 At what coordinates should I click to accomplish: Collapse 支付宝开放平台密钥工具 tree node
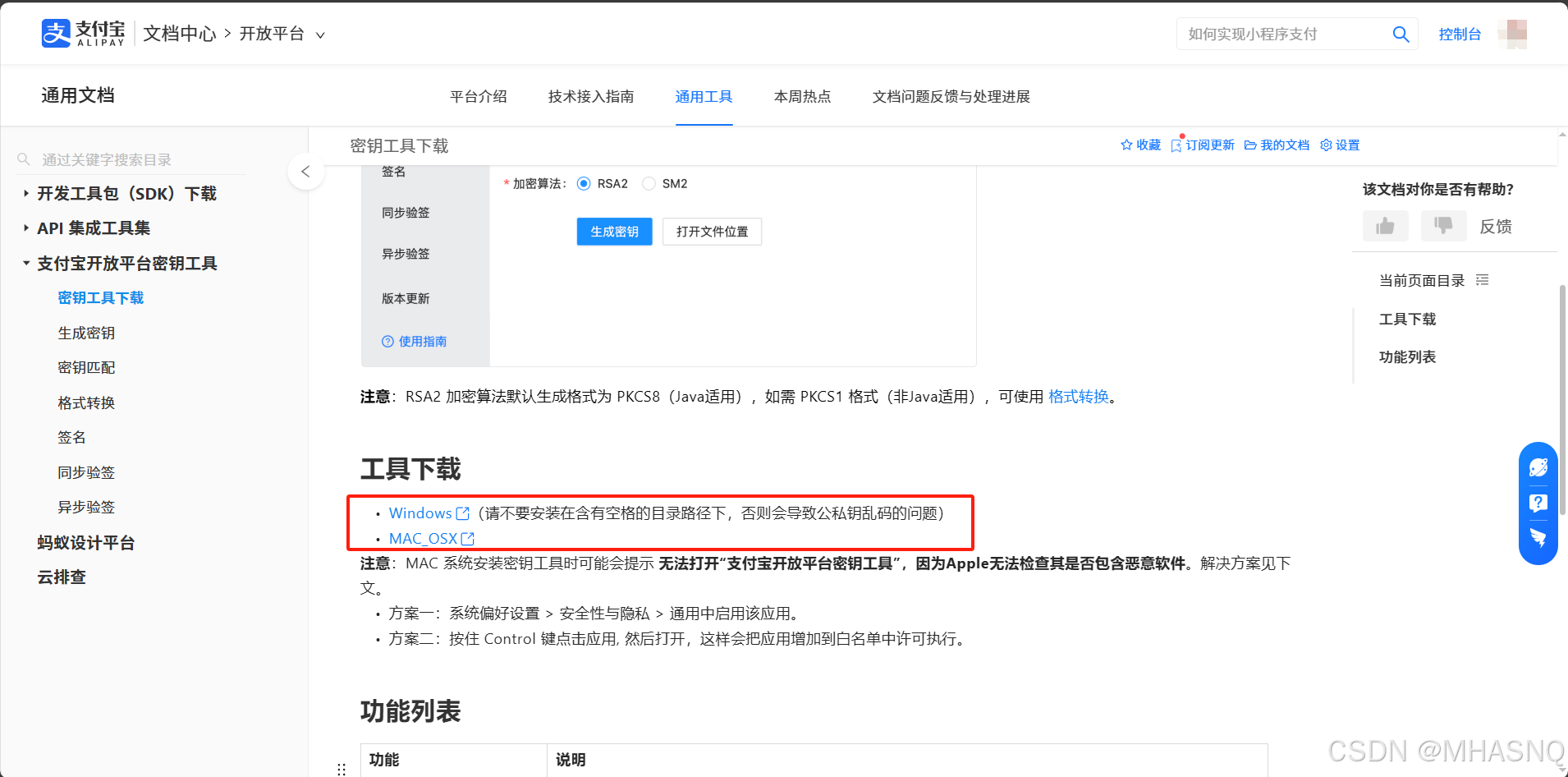pos(26,264)
